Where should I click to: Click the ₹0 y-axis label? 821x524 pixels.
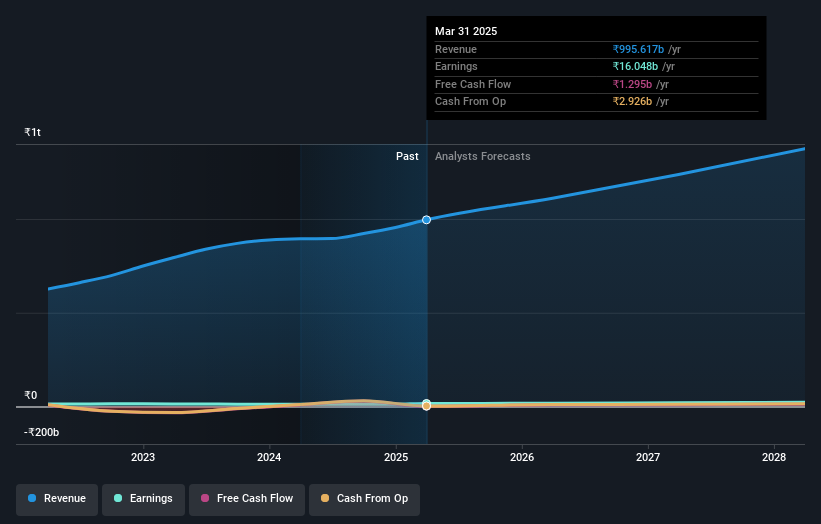31,395
